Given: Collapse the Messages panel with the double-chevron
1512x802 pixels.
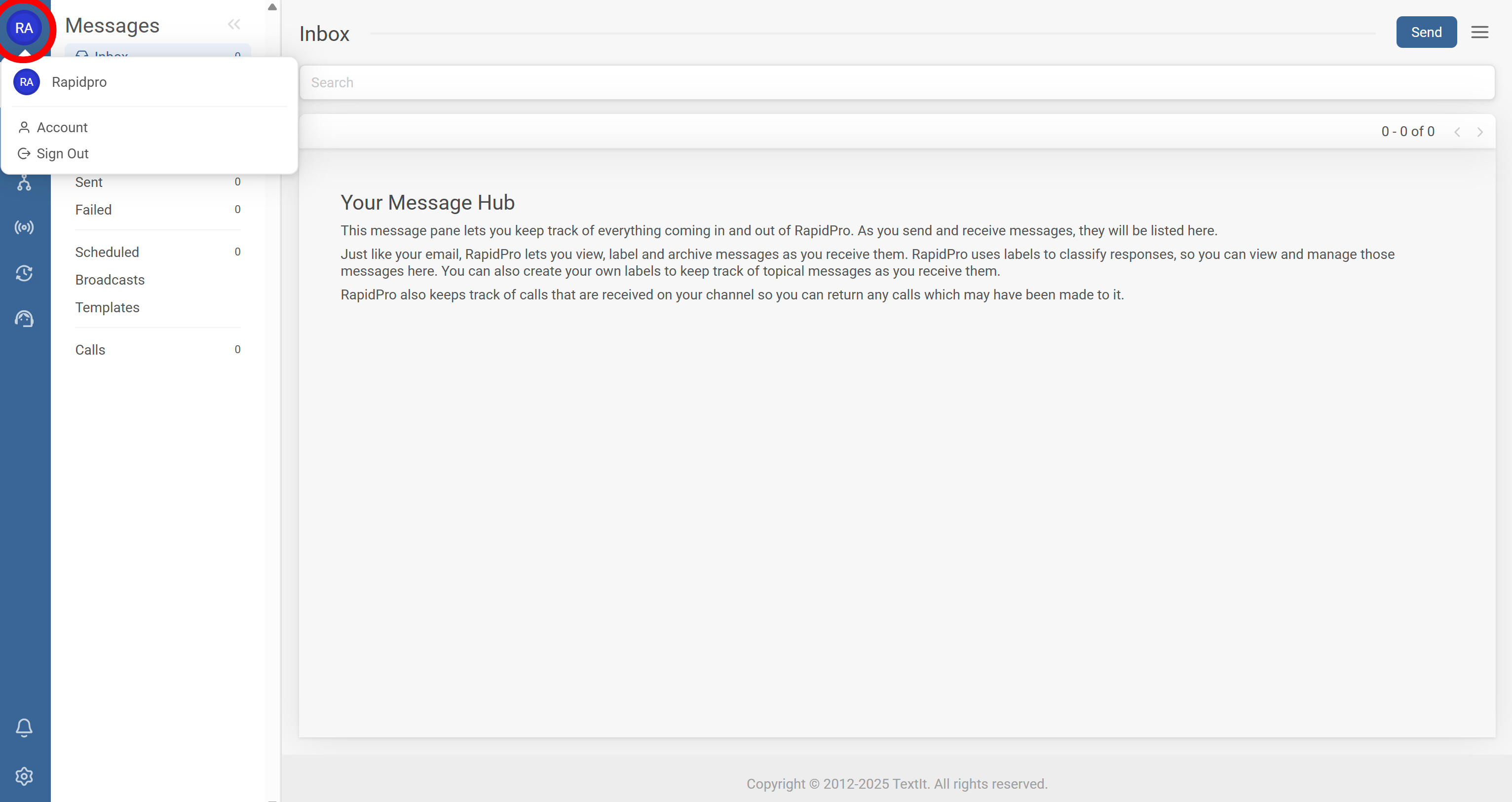Looking at the screenshot, I should tap(234, 24).
